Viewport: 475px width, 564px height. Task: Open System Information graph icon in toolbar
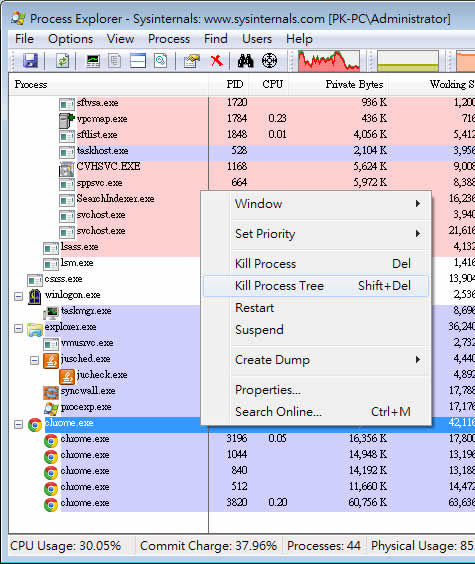point(93,60)
